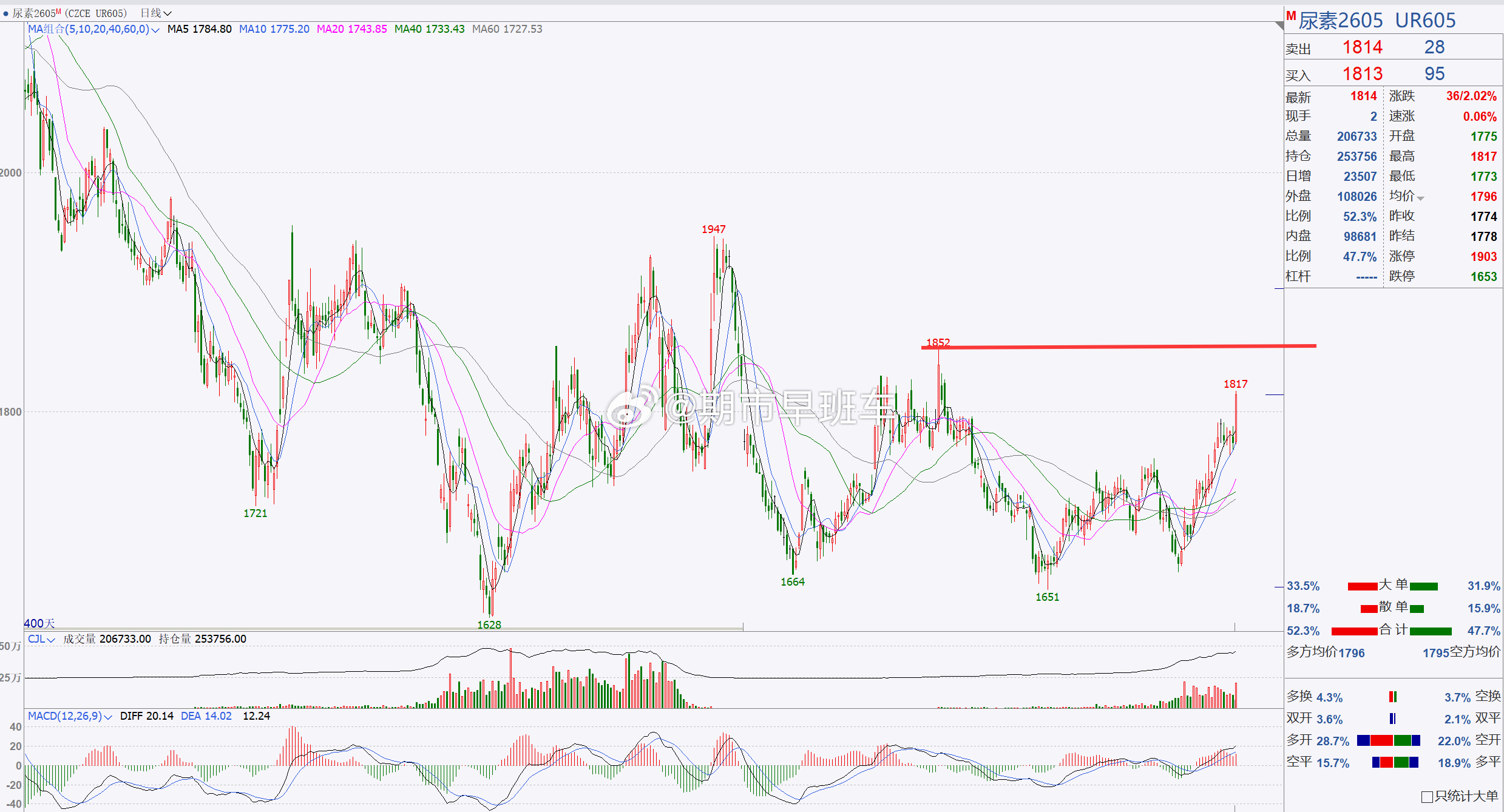Enable the 只统计大单 checkbox
Screen dimensions: 1504x812
1427,796
